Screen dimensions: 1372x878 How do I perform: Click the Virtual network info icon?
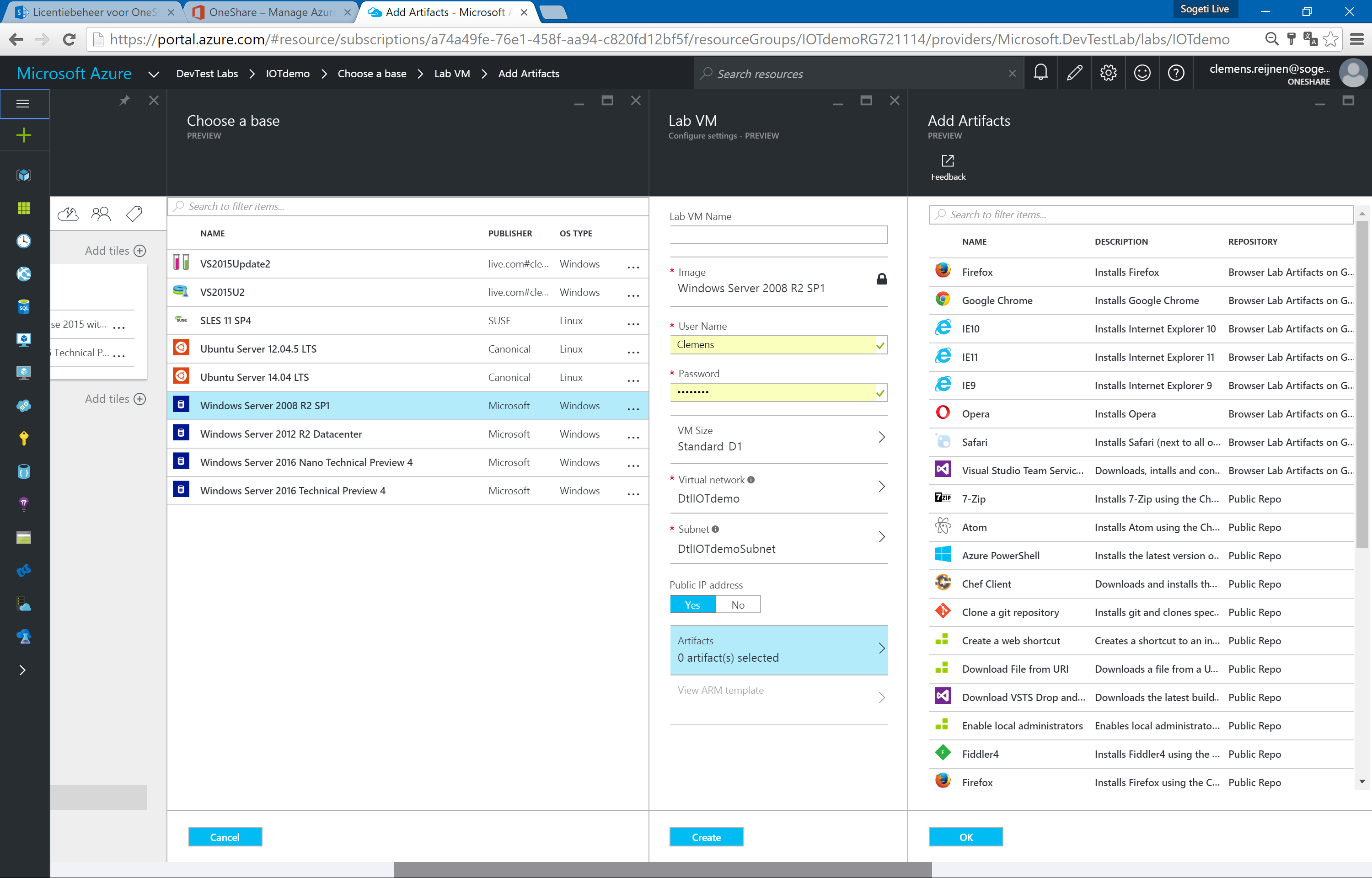(750, 480)
